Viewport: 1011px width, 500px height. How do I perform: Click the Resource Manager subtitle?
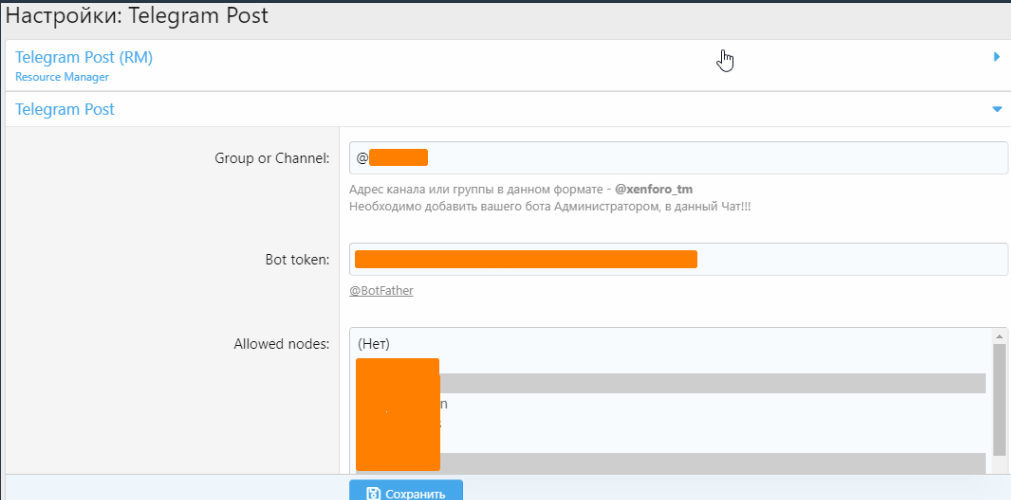(x=62, y=77)
